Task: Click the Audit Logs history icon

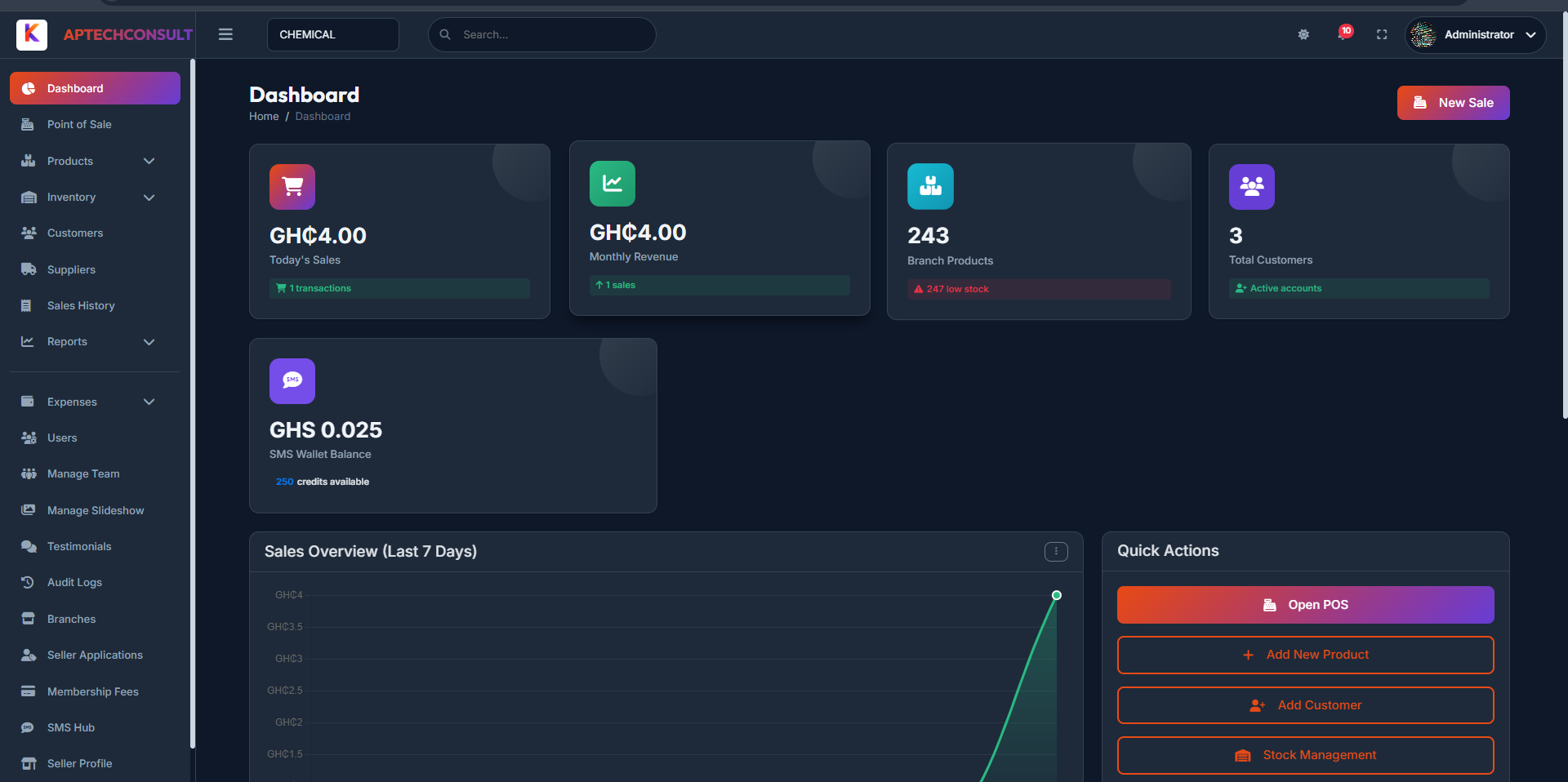Action: pyautogui.click(x=28, y=582)
